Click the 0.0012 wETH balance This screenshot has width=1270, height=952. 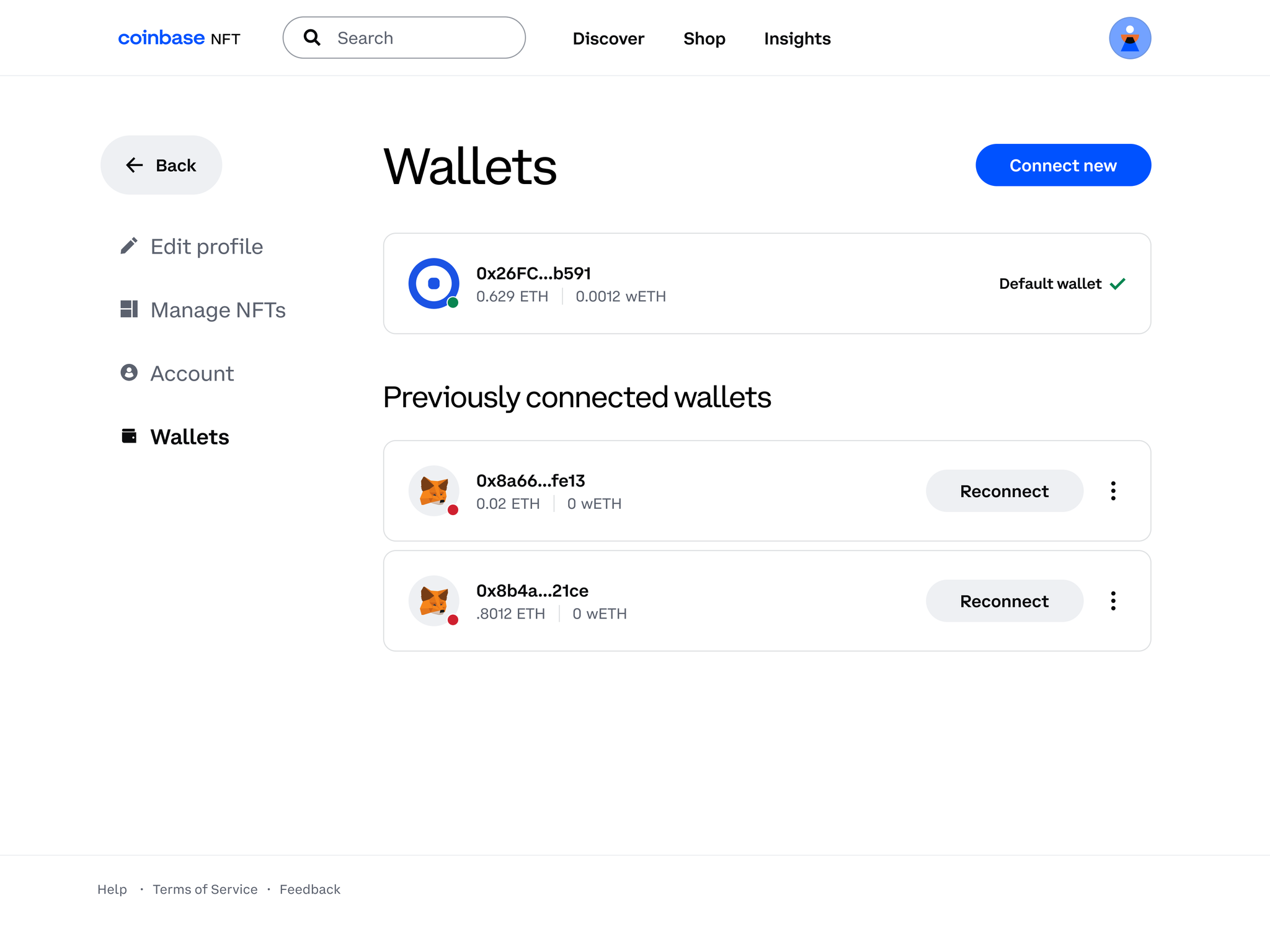621,296
